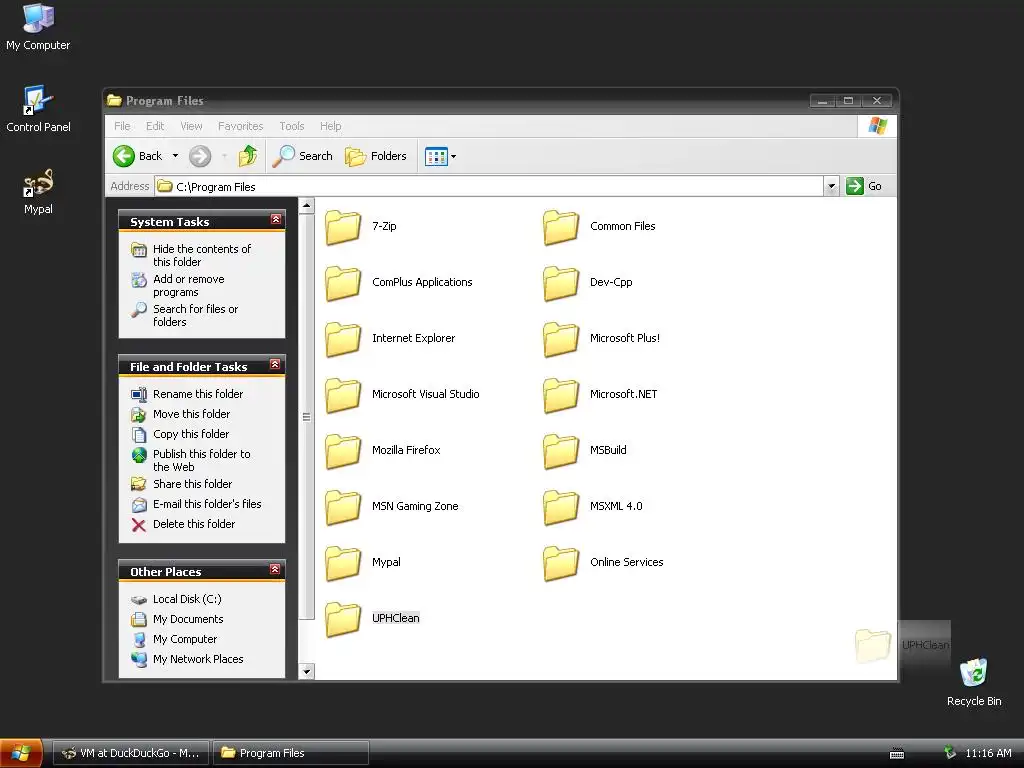Select the Internet Explorer folder icon

[x=343, y=339]
